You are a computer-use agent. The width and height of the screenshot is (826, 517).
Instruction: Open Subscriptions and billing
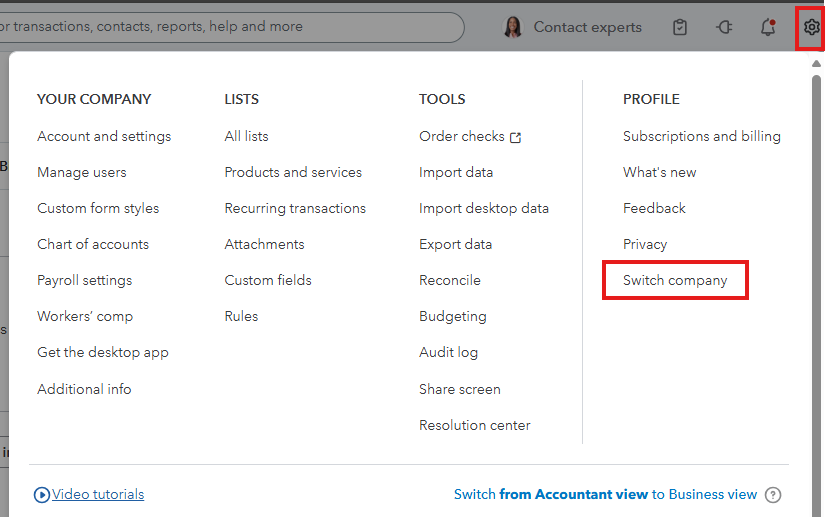701,136
